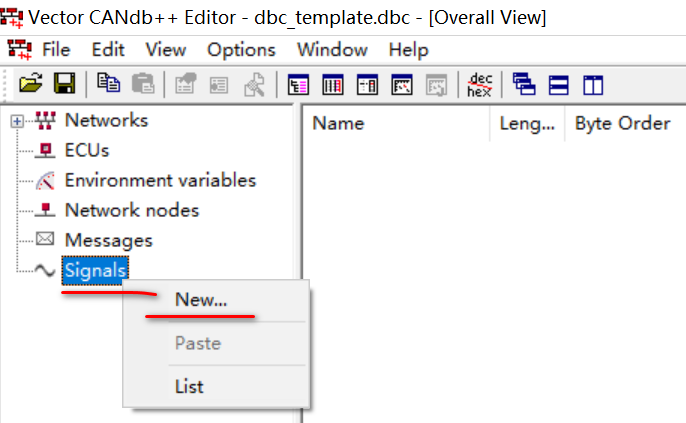Click the Messages envelope icon
The width and height of the screenshot is (686, 423).
pyautogui.click(x=45, y=239)
